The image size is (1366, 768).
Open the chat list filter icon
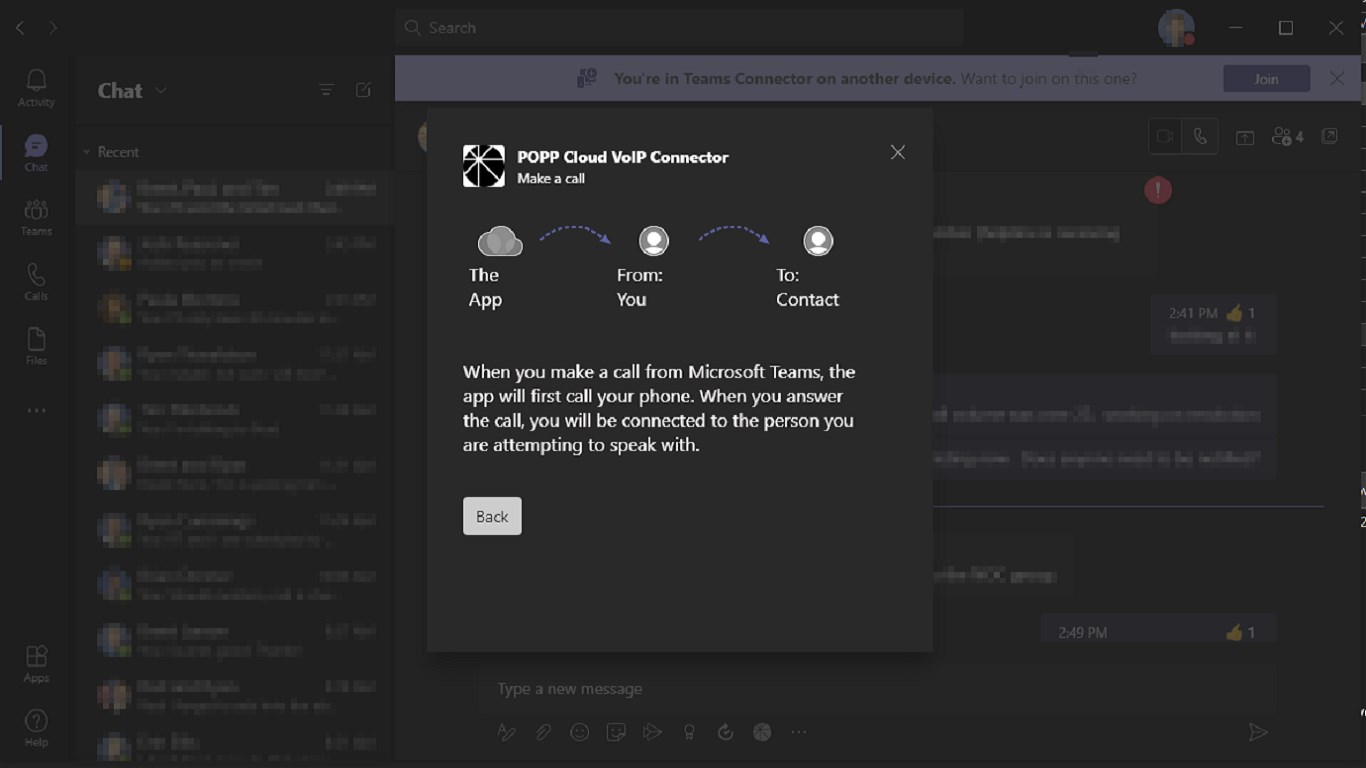pyautogui.click(x=326, y=90)
